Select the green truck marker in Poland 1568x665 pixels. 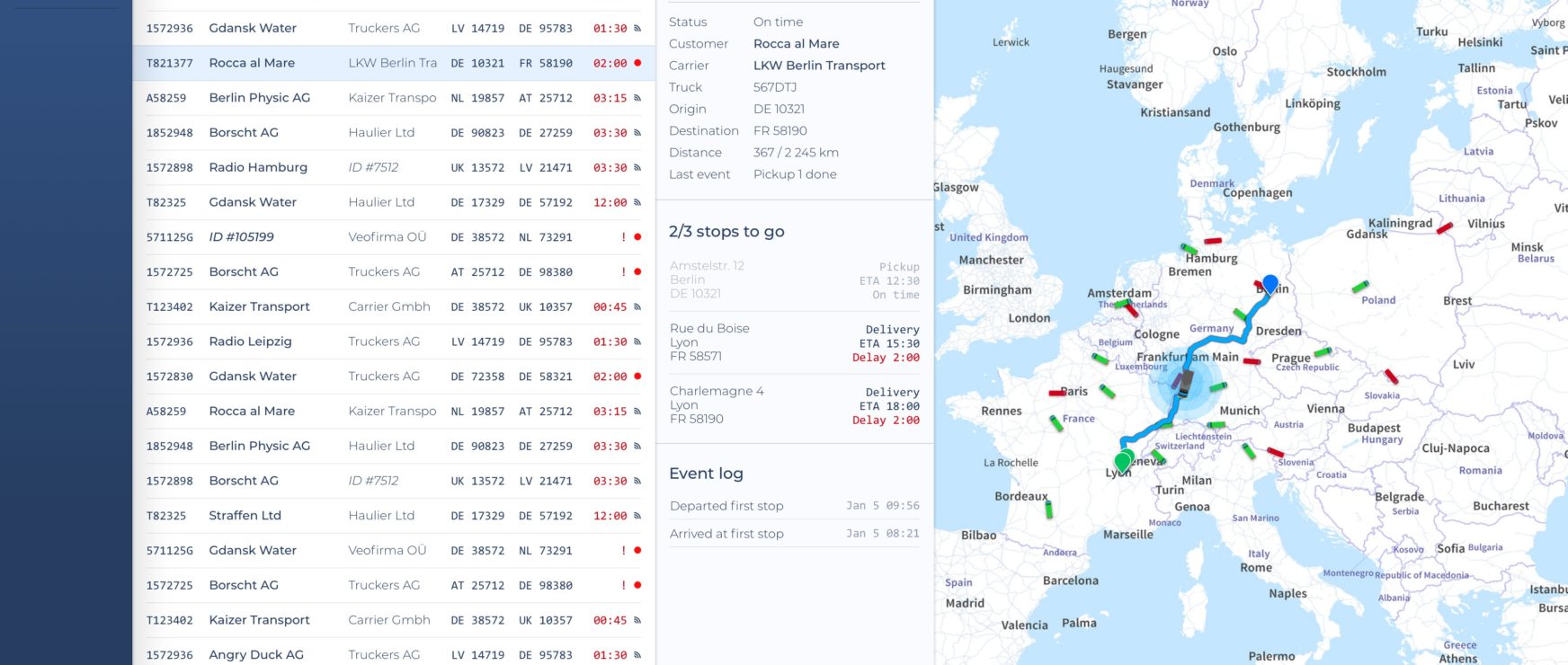1359,287
